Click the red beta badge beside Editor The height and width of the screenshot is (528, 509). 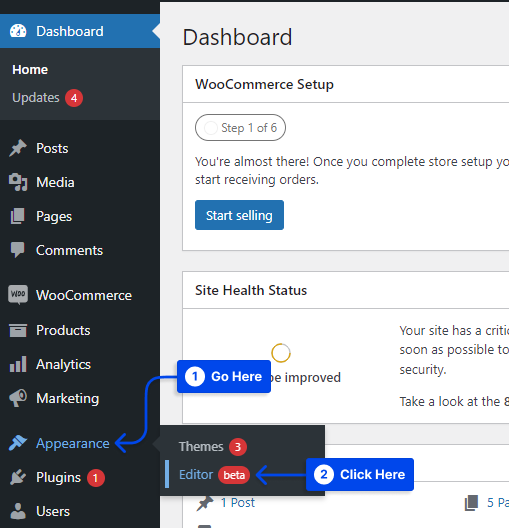click(234, 475)
